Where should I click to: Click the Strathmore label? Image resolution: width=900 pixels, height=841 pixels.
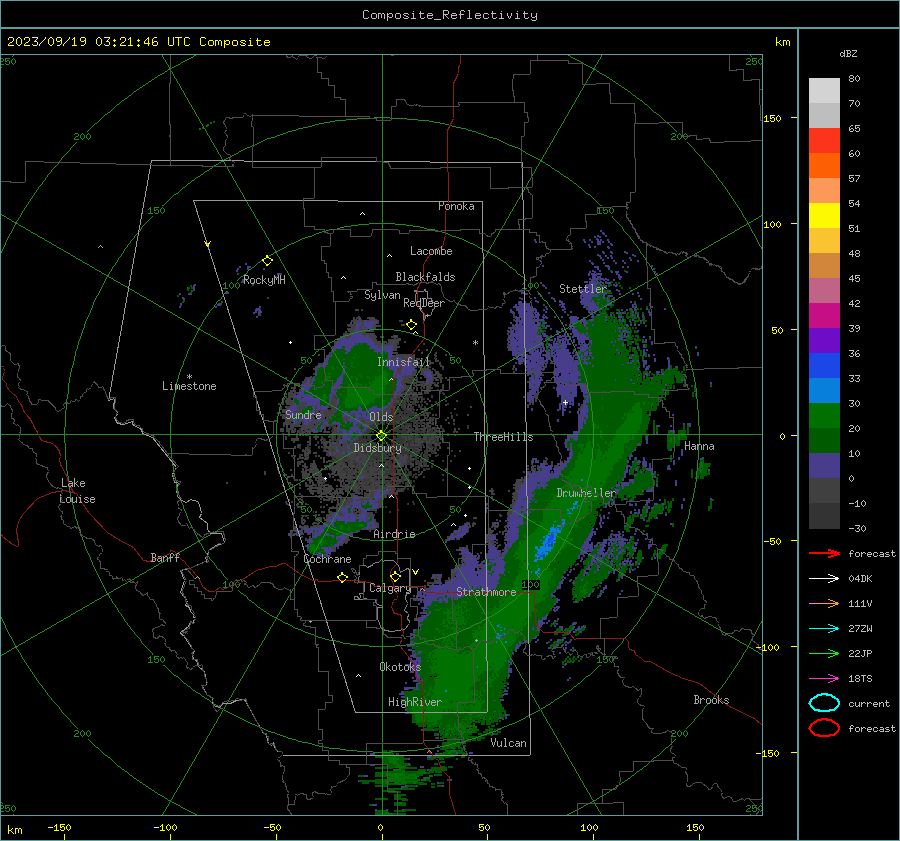click(x=486, y=592)
